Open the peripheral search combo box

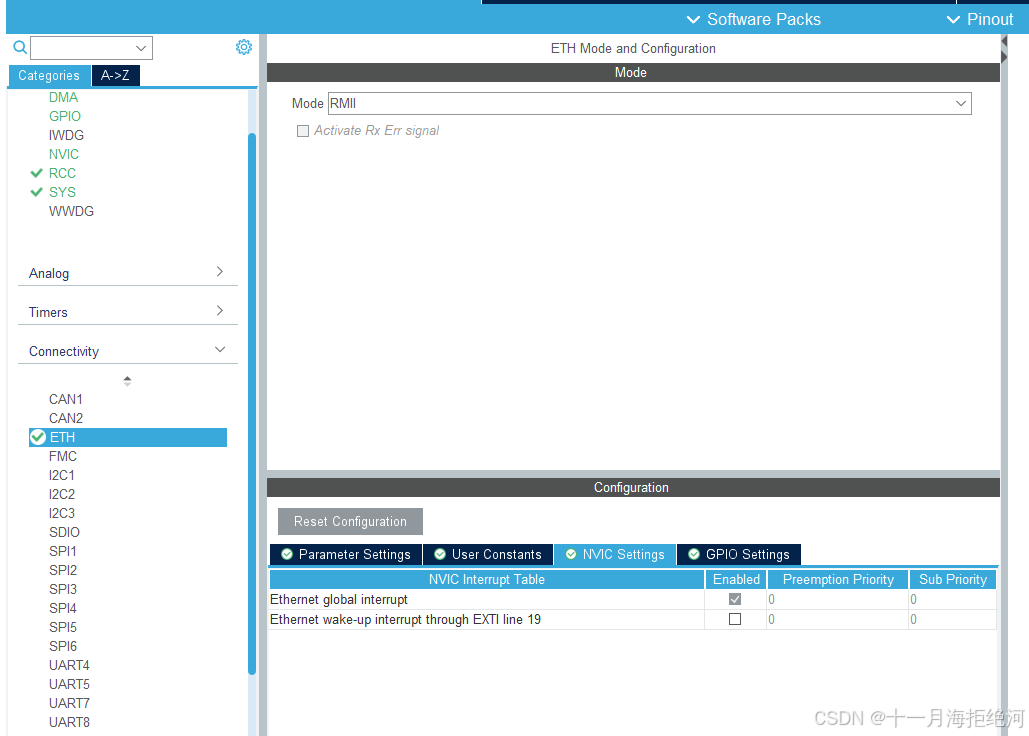click(91, 48)
